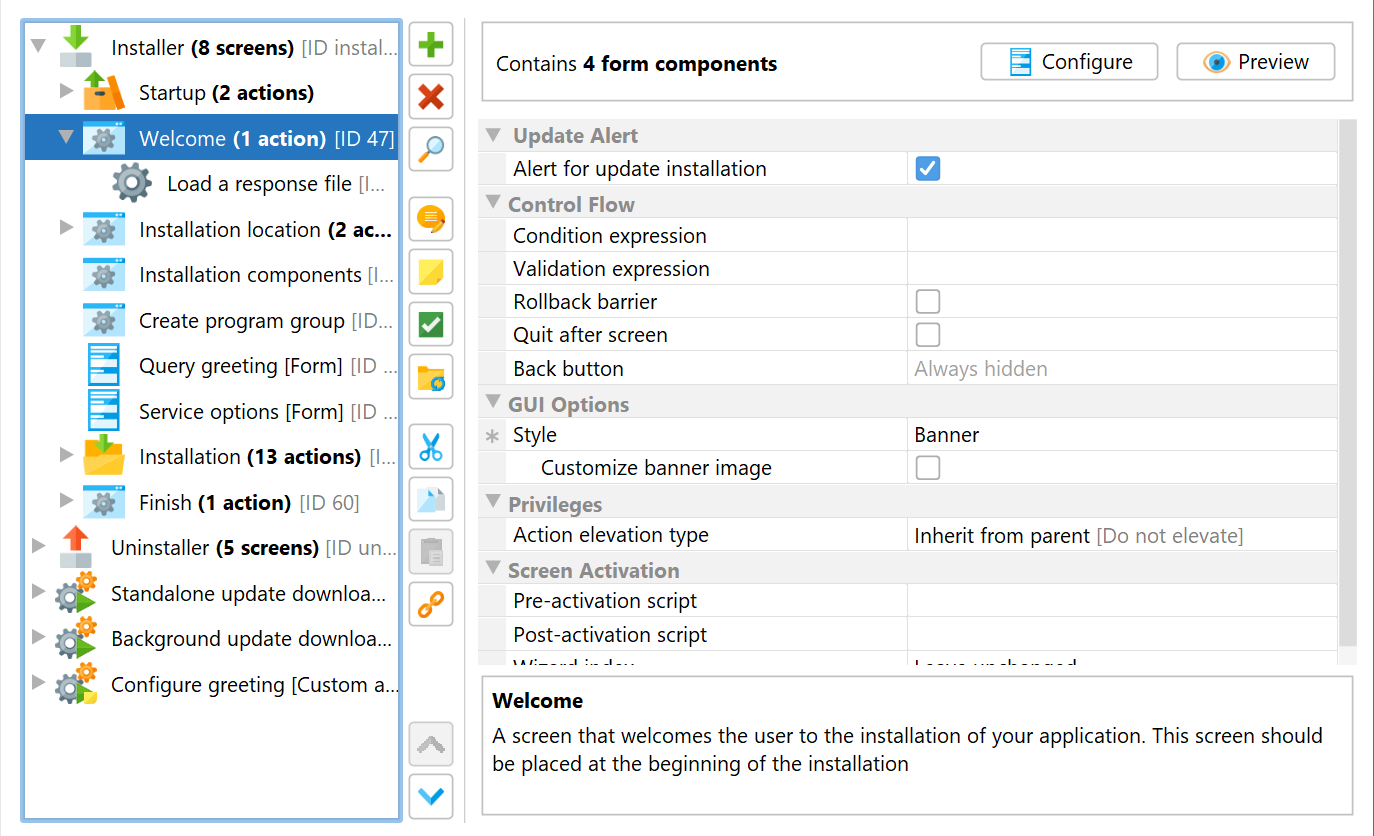This screenshot has height=836, width=1374.
Task: Click the Service options form icon
Action: click(104, 411)
